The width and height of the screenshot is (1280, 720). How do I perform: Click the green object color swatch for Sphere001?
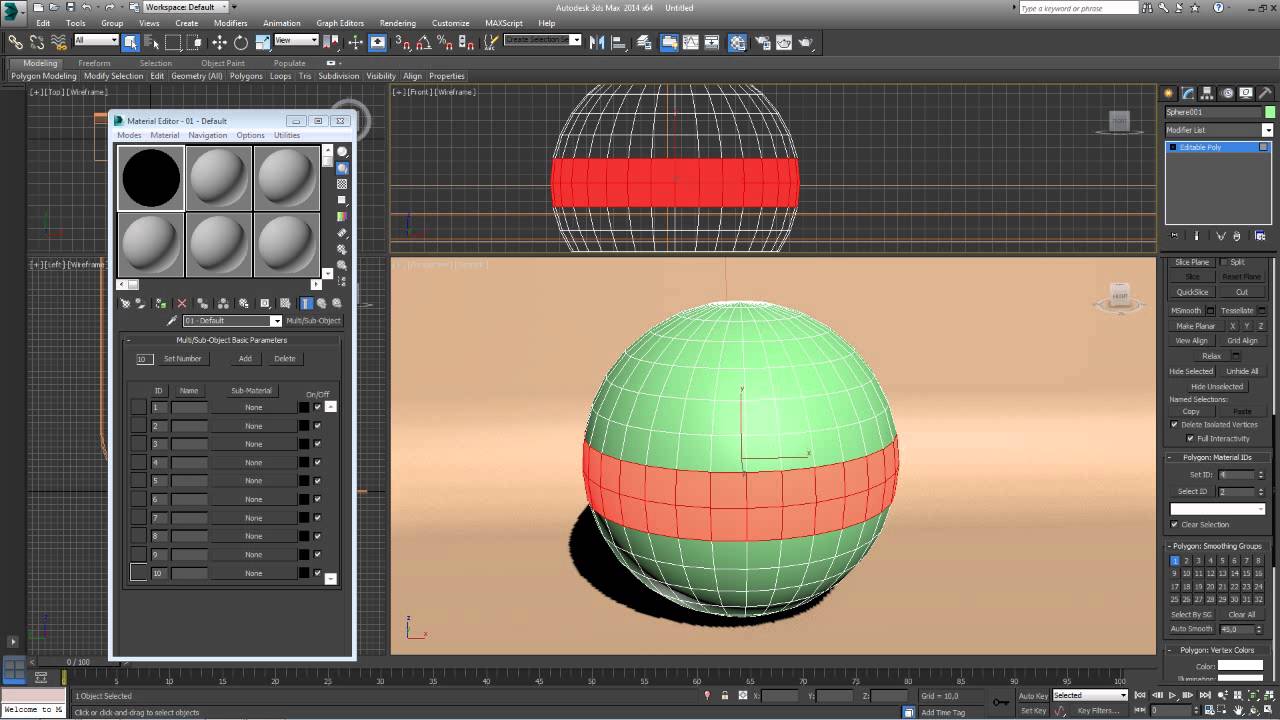click(1270, 112)
